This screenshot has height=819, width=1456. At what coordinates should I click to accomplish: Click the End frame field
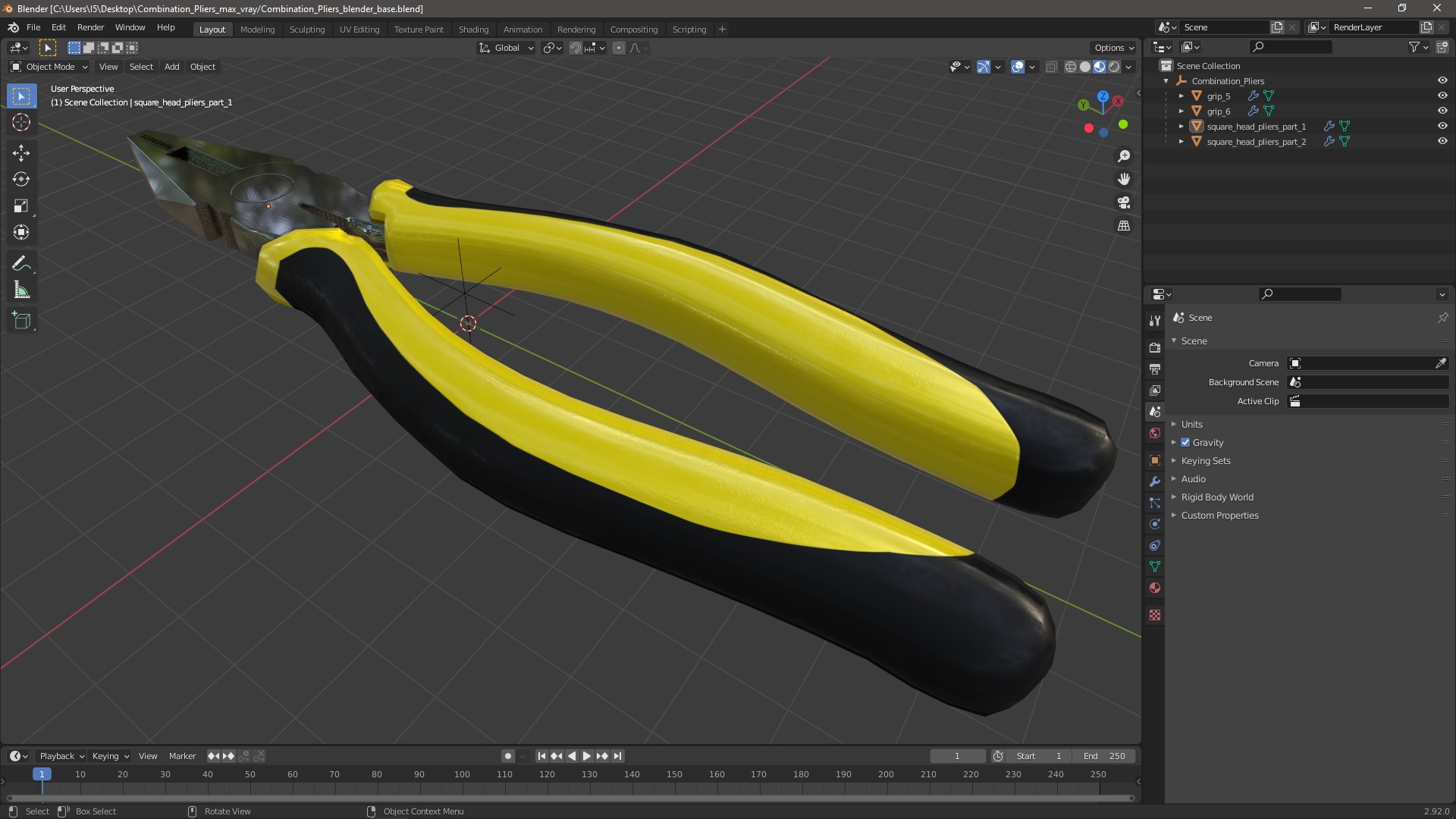pos(1104,756)
